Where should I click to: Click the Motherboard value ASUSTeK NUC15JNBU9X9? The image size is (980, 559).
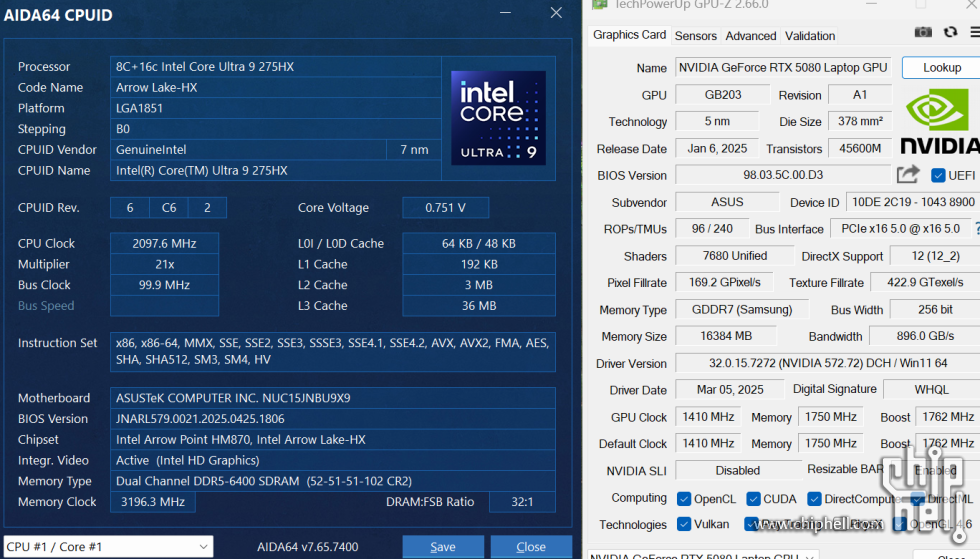tap(332, 398)
